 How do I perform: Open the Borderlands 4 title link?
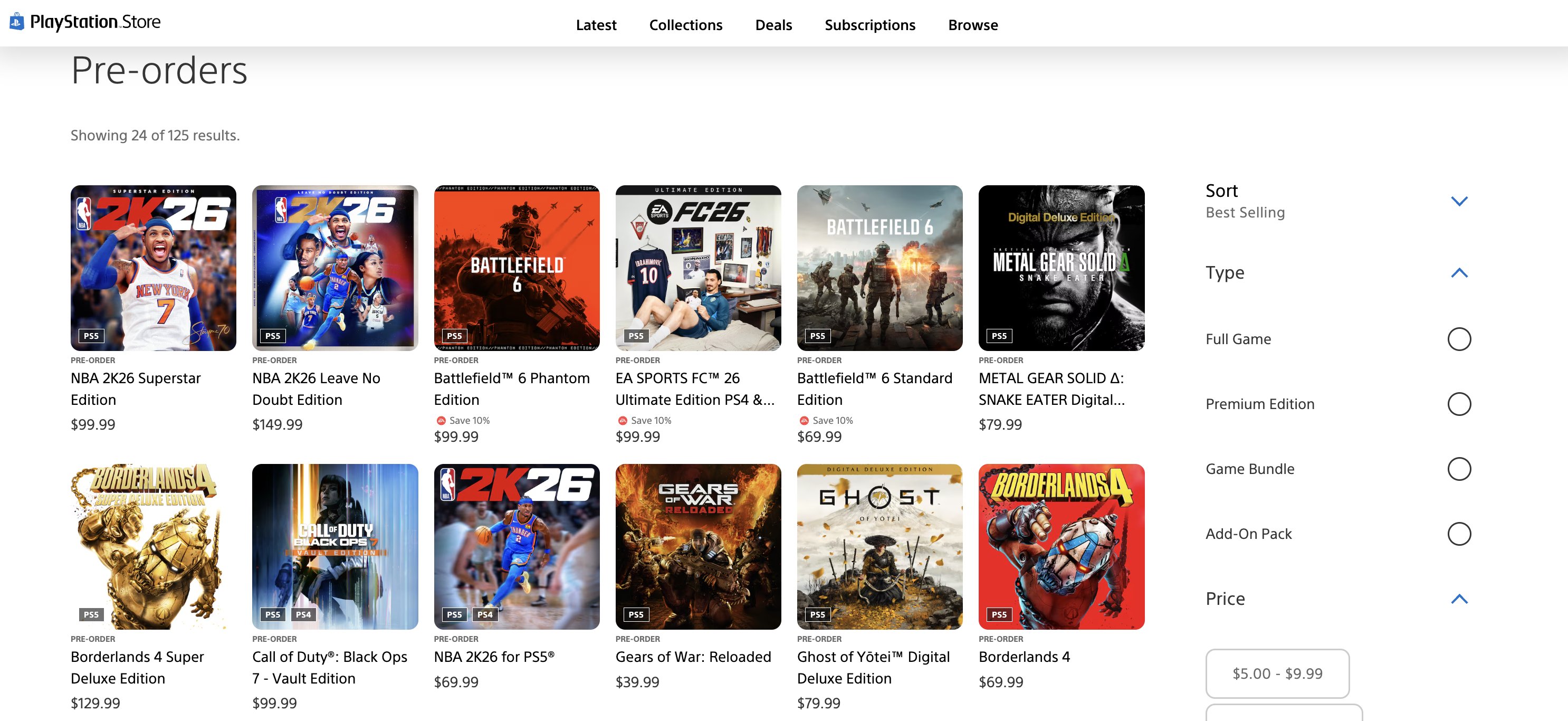[1024, 657]
